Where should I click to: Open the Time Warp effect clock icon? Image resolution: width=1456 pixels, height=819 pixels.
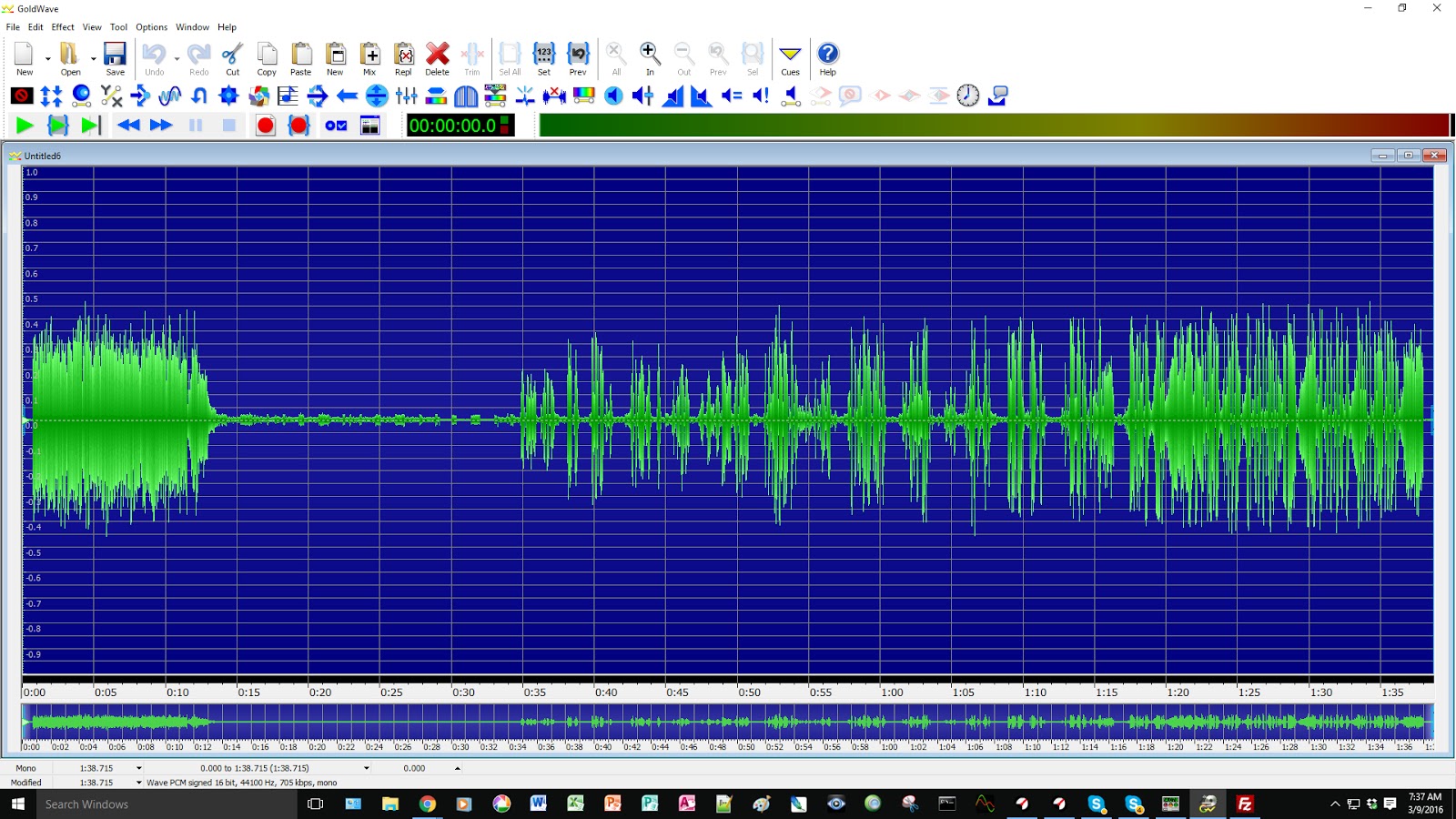[966, 95]
